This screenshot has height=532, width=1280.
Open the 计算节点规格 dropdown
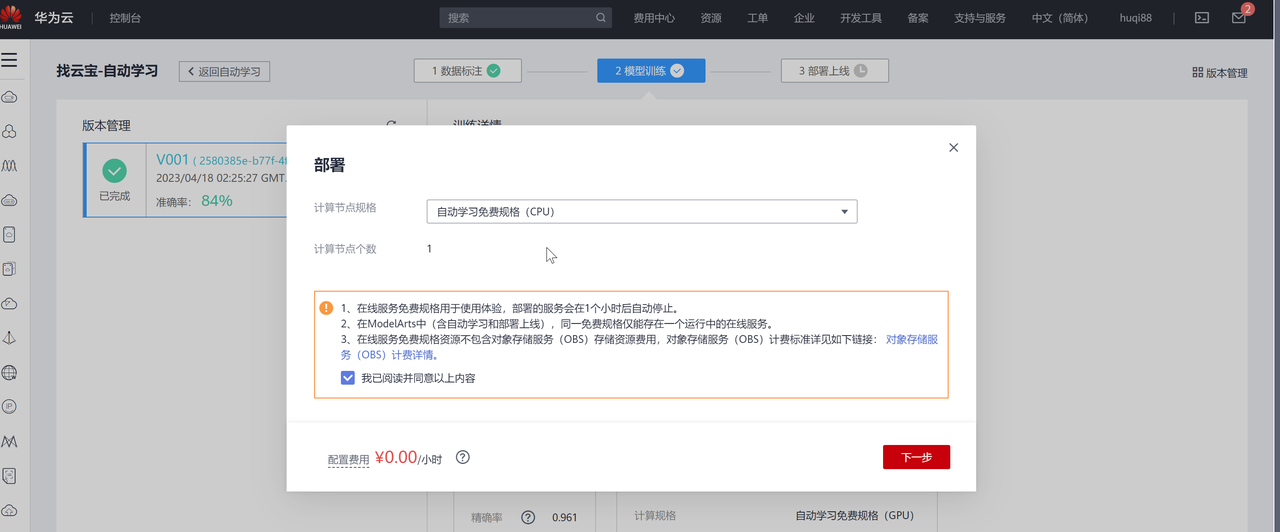click(x=642, y=212)
